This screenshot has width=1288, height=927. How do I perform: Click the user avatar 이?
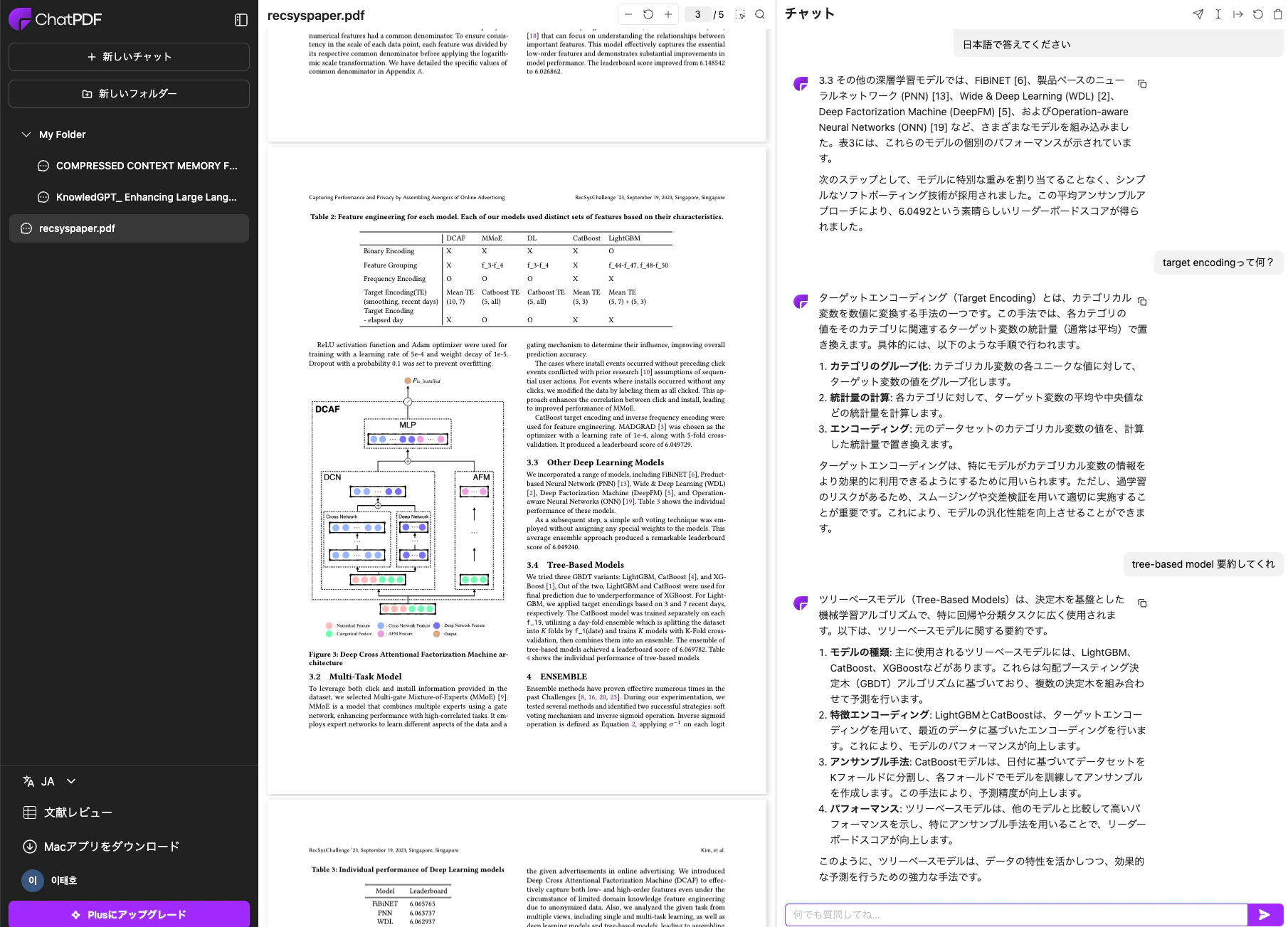point(33,881)
